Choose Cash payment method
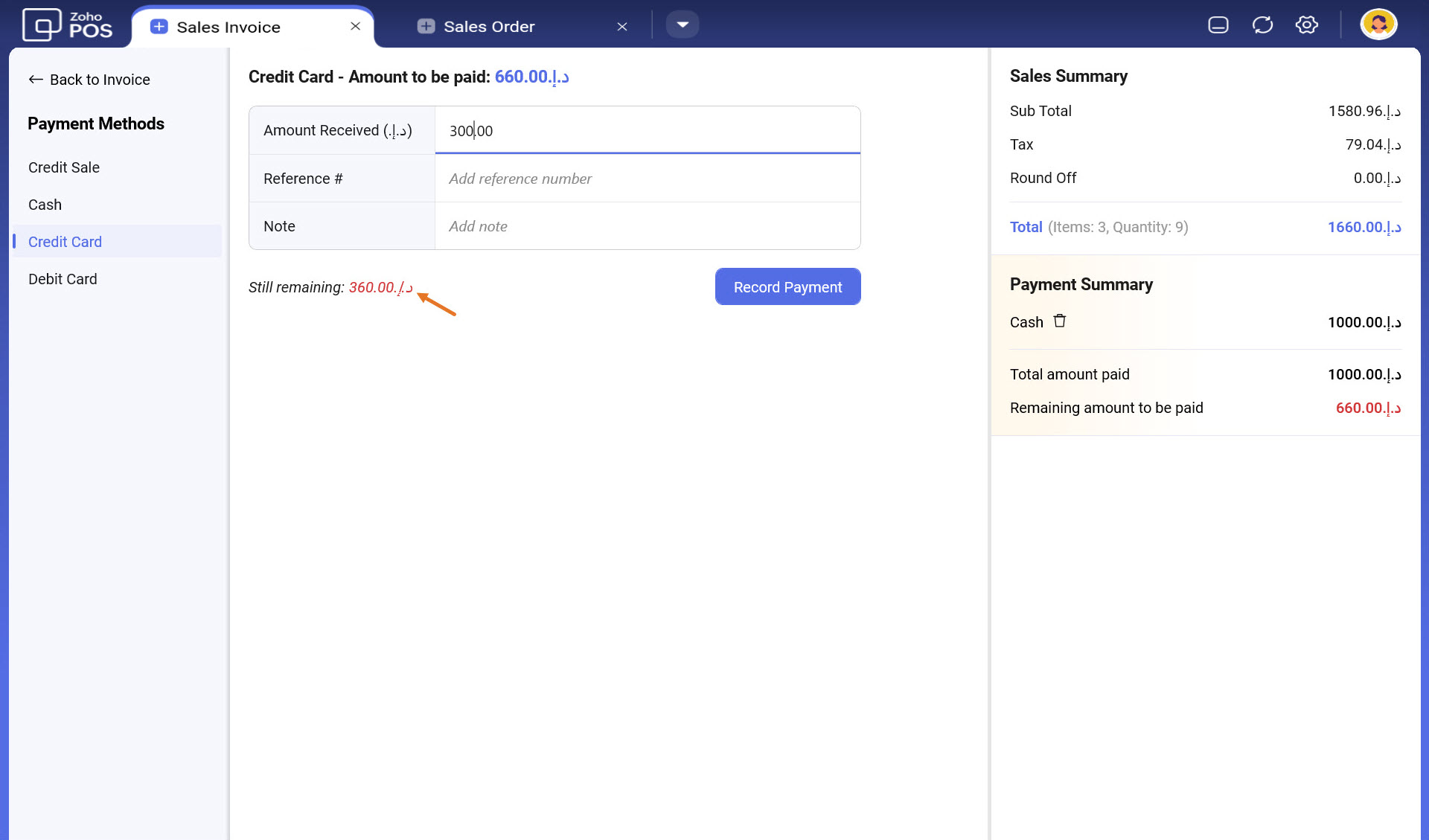 point(45,205)
